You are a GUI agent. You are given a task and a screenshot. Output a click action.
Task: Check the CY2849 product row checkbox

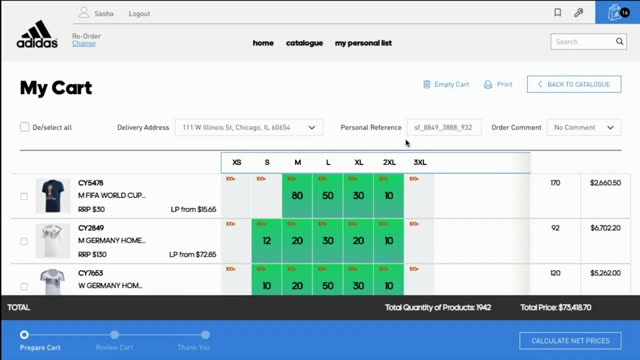(x=24, y=241)
